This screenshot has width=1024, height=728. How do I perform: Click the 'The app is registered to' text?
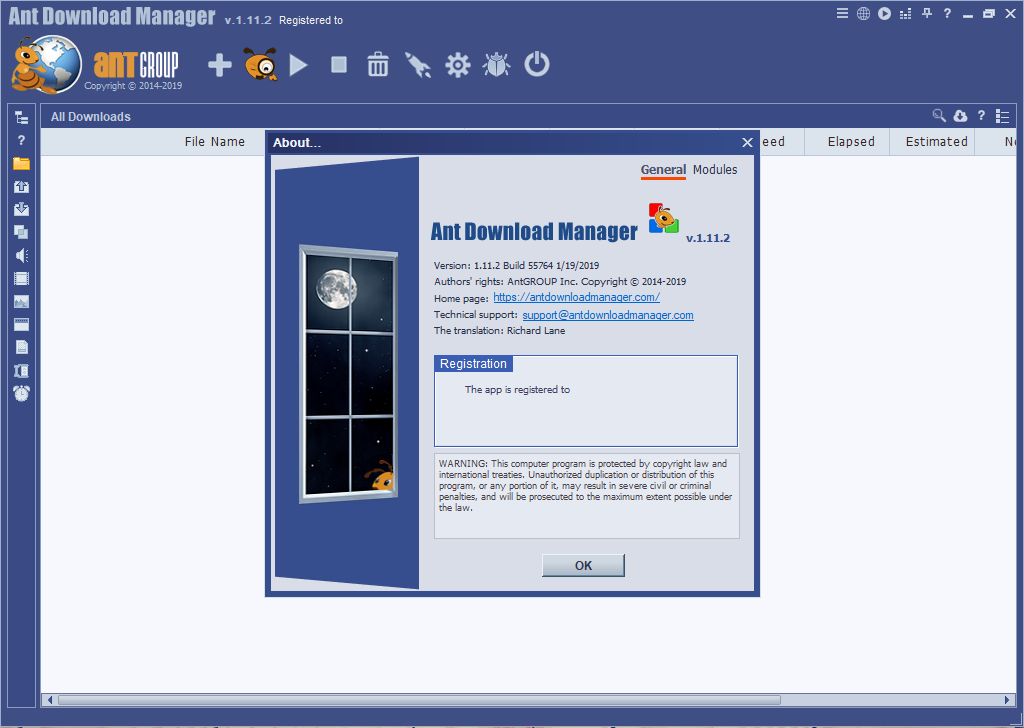pos(517,390)
